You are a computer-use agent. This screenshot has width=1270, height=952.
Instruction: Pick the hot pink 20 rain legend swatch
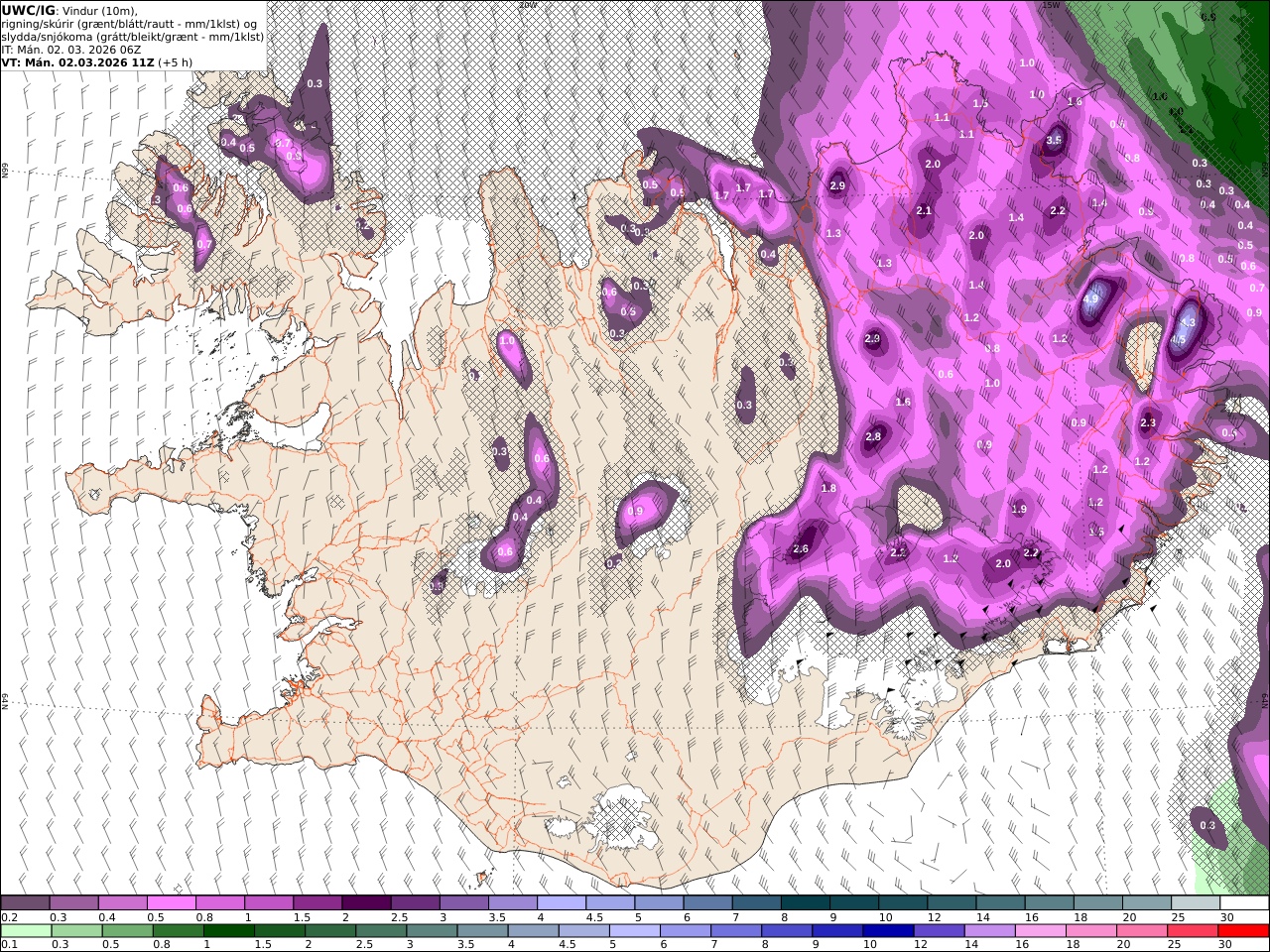coord(1141,930)
